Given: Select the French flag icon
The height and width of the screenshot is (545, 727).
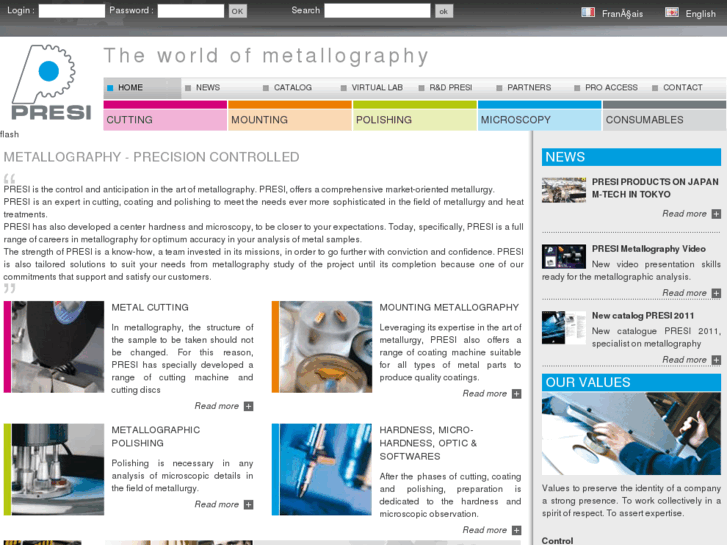Looking at the screenshot, I should pyautogui.click(x=588, y=13).
